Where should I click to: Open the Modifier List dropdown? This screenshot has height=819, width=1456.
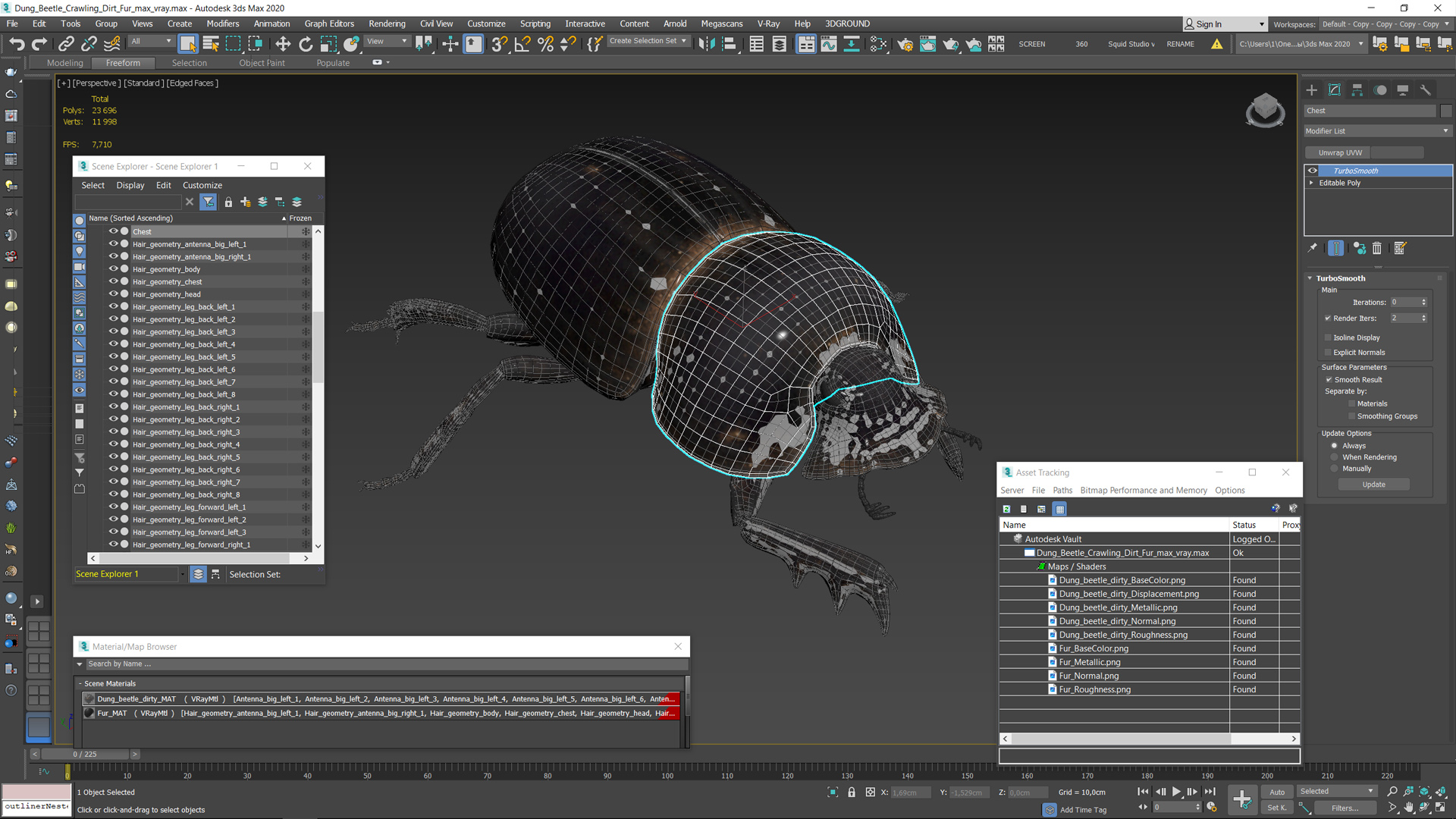[1377, 131]
